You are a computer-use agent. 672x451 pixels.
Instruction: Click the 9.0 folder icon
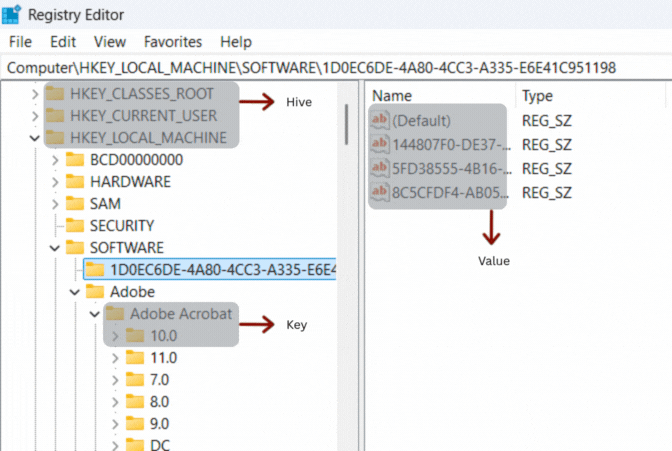[135, 423]
